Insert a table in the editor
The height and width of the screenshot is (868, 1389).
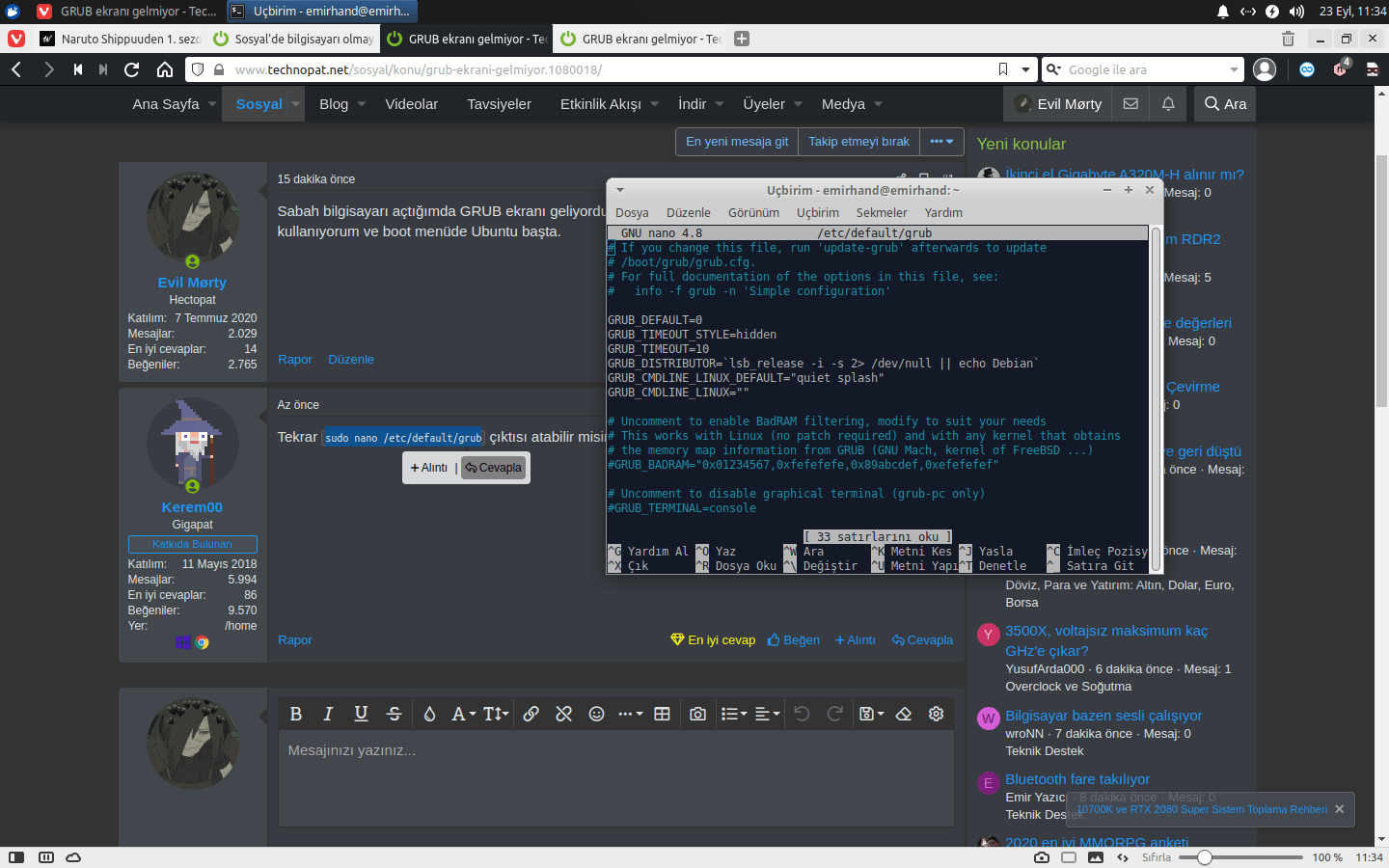[x=662, y=714]
